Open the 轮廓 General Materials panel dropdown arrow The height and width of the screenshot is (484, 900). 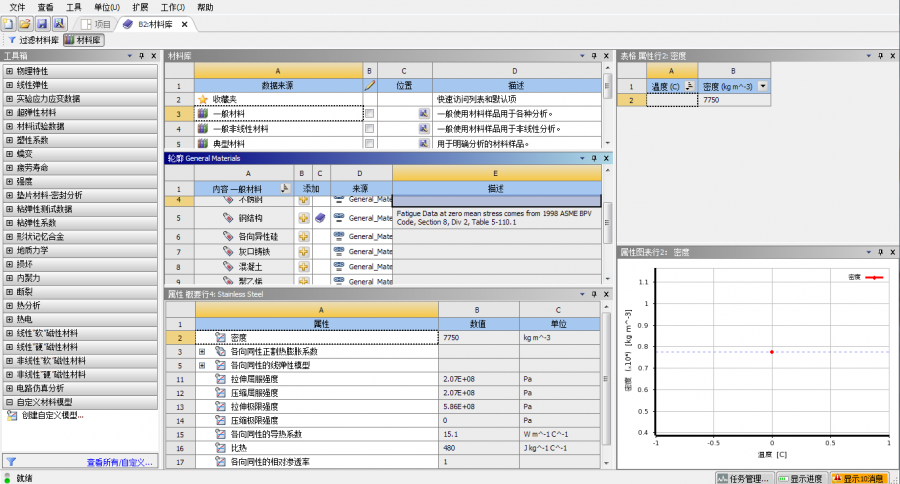(582, 158)
